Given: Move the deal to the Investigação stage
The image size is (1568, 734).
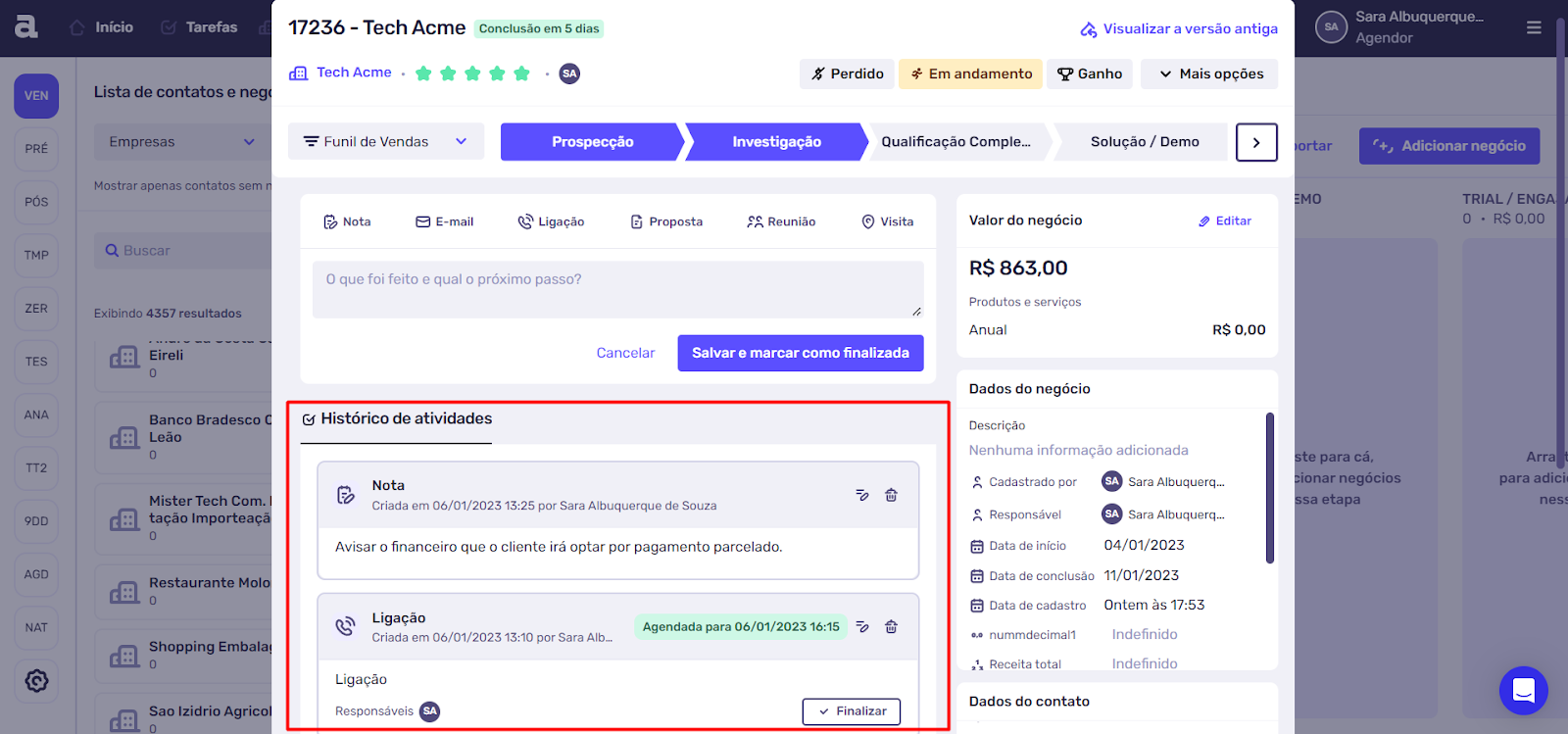Looking at the screenshot, I should (x=776, y=142).
